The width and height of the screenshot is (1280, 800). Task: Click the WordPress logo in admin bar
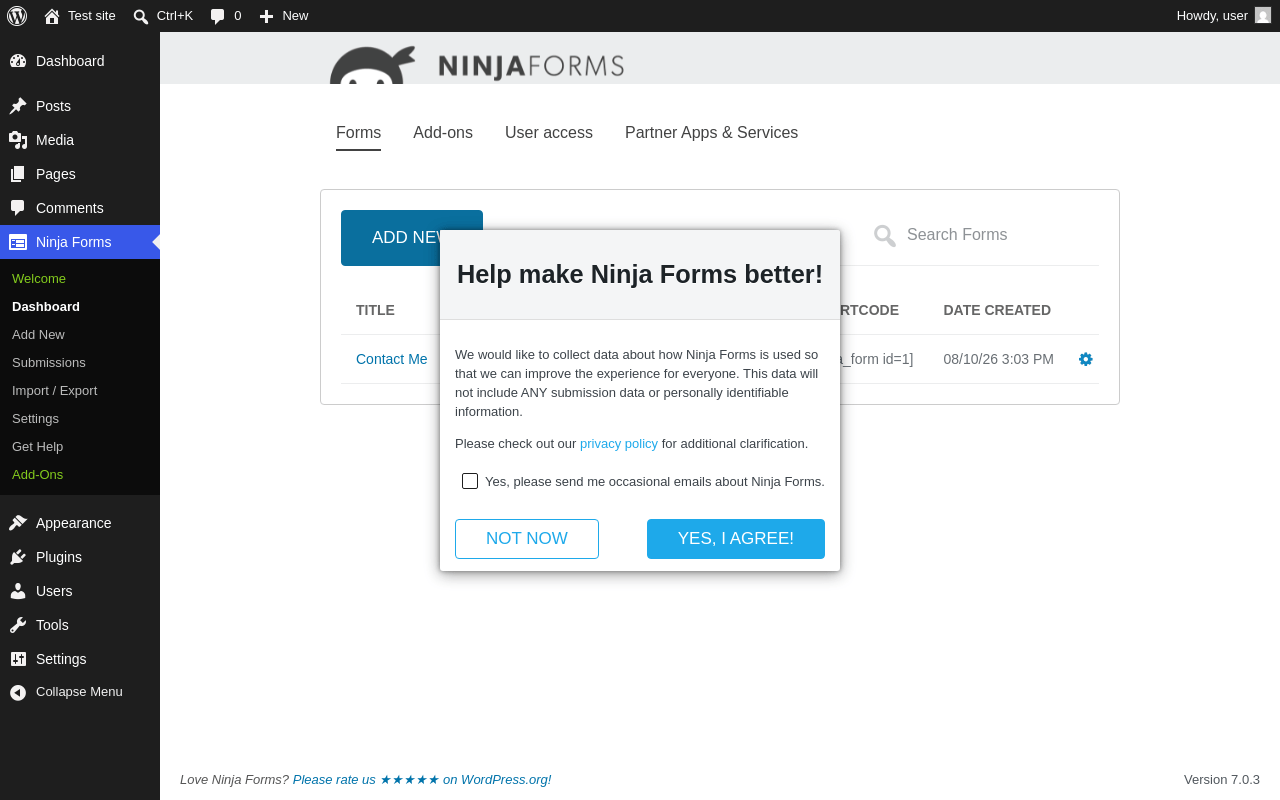17,16
